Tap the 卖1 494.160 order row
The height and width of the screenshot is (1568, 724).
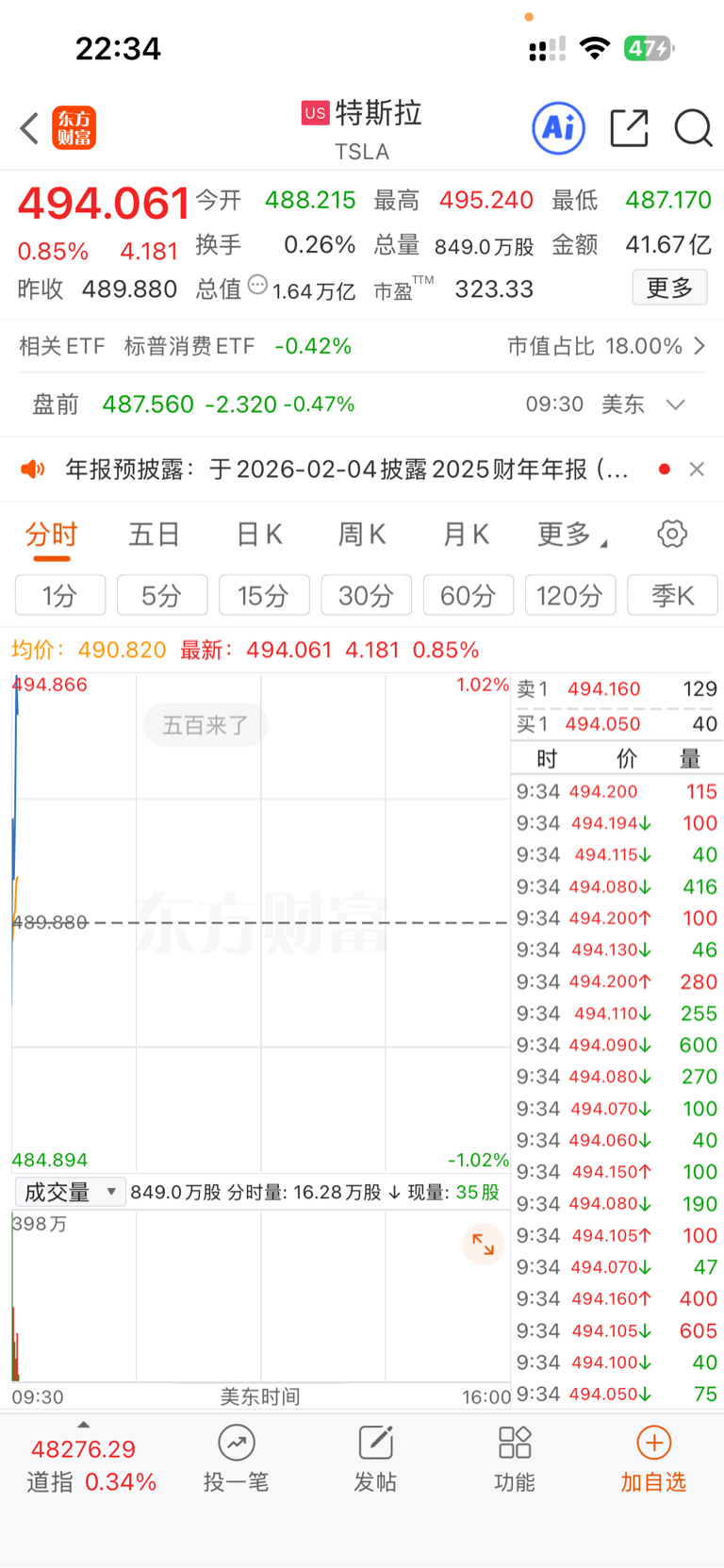pyautogui.click(x=617, y=689)
